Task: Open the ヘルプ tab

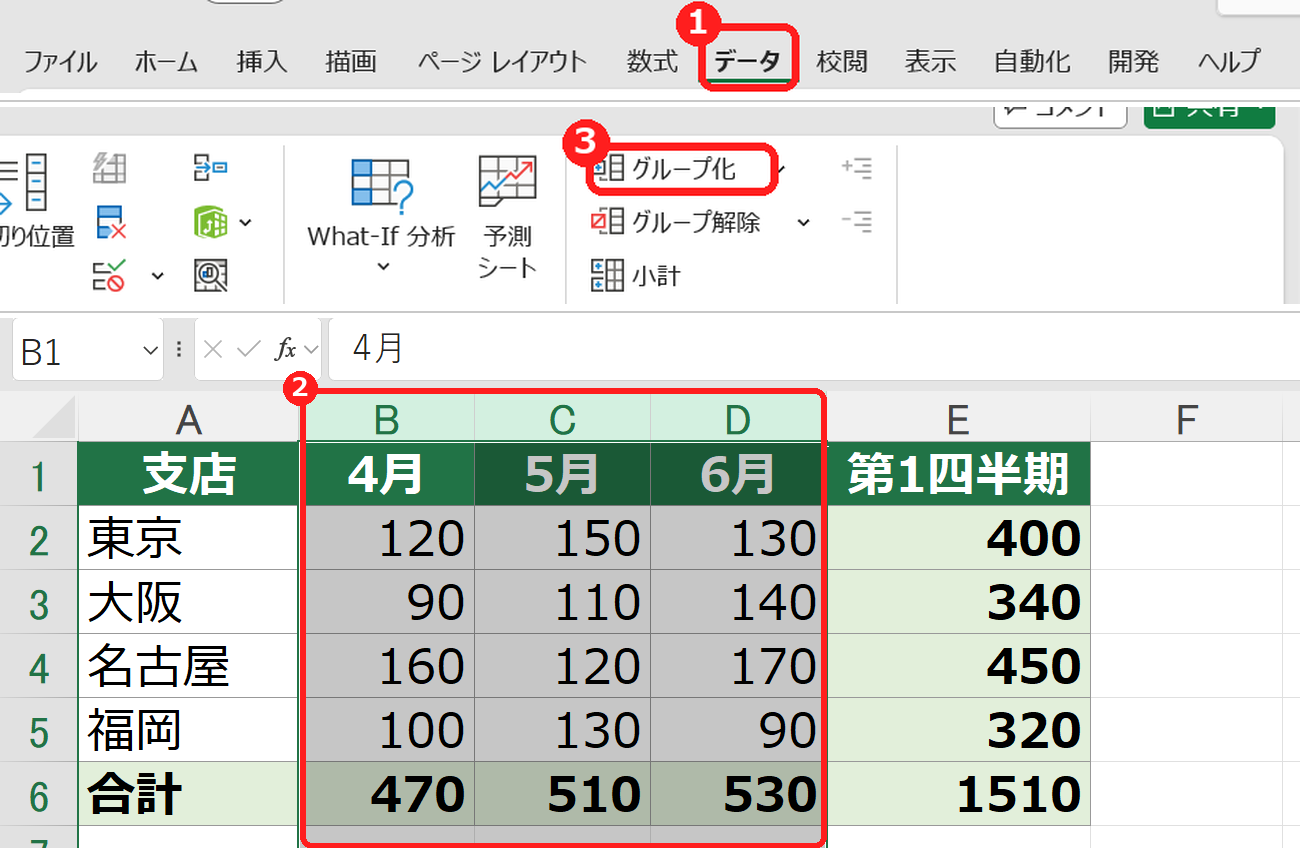Action: click(x=1229, y=62)
